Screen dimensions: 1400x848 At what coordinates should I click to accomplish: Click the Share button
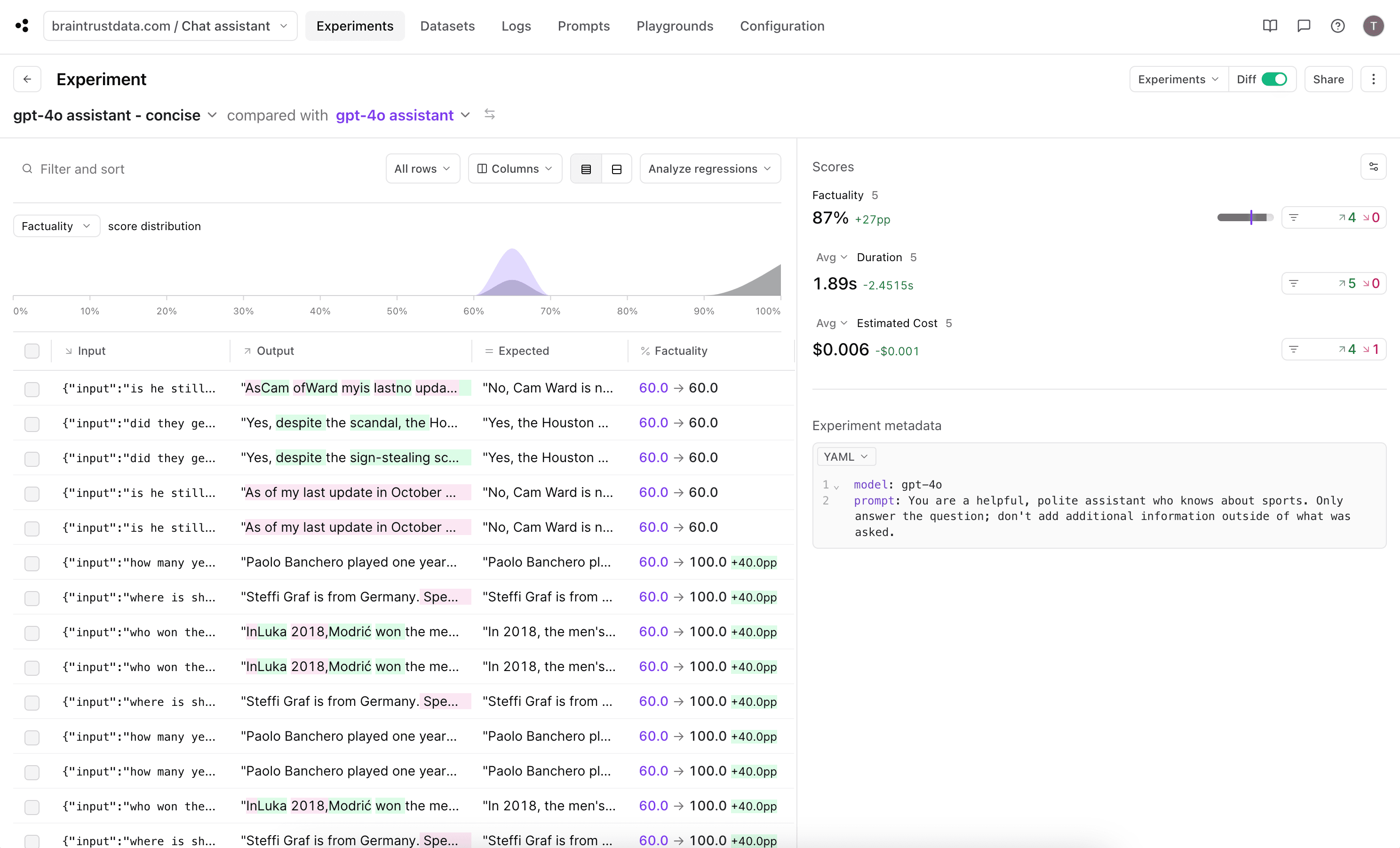point(1329,79)
